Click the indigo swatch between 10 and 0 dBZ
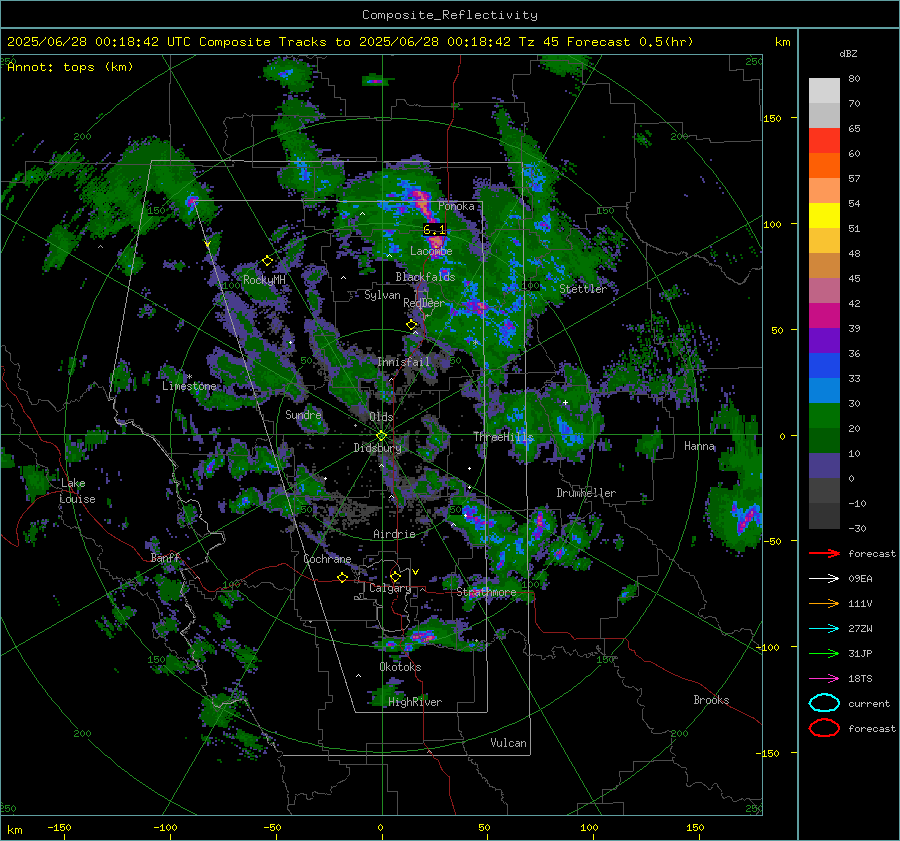Screen dimensions: 900x841 pyautogui.click(x=824, y=466)
